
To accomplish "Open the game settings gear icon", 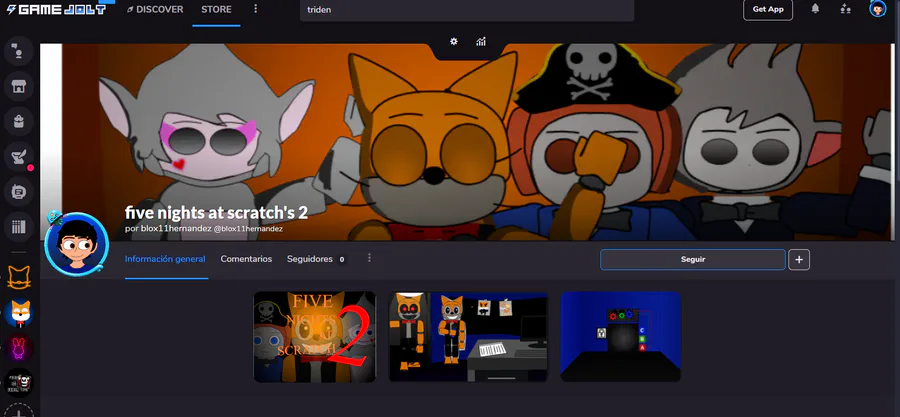I will (x=453, y=41).
